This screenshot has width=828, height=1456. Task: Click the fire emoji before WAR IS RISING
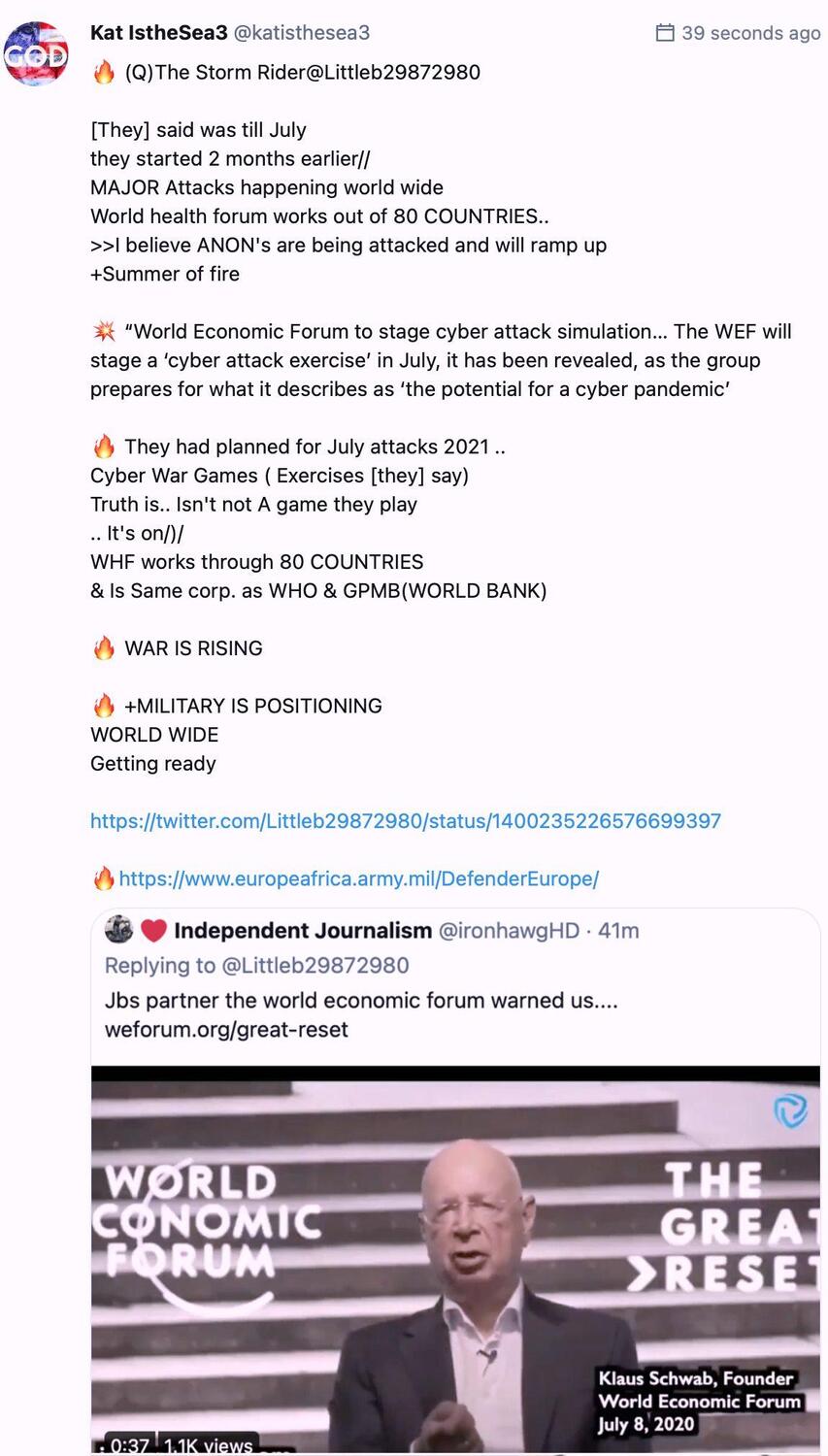[104, 648]
